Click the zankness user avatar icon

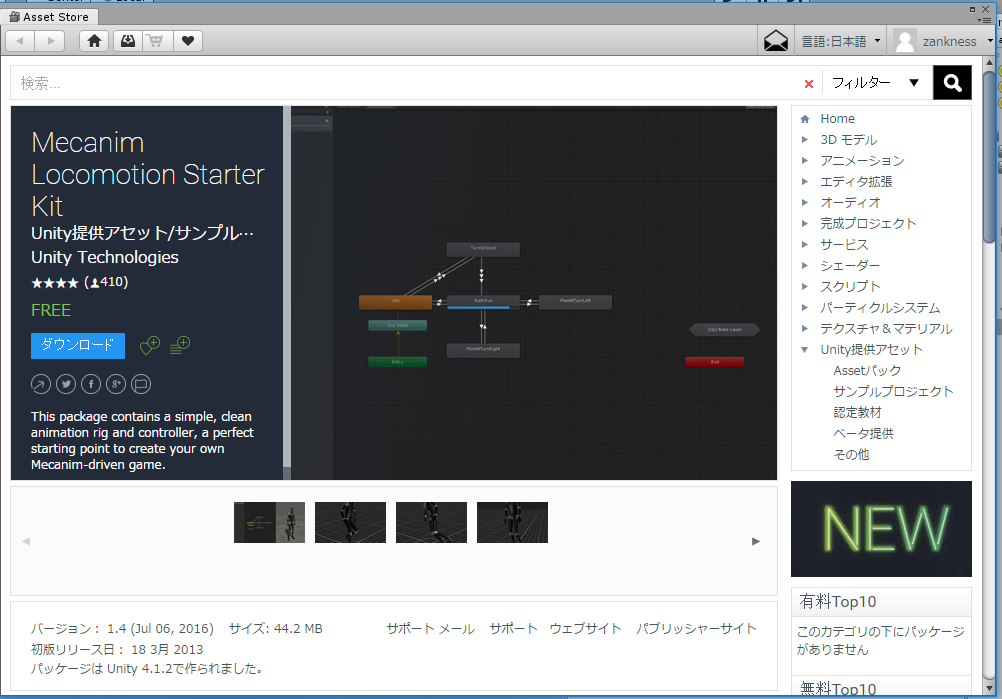(x=904, y=41)
